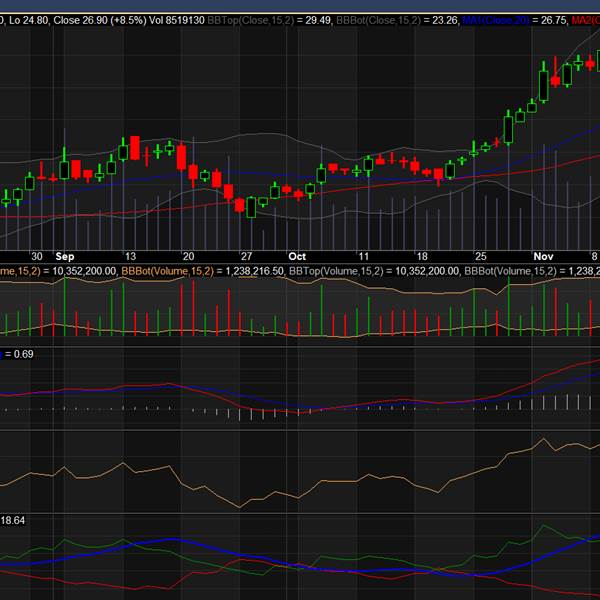The width and height of the screenshot is (600, 600).
Task: Click the 'Nov' month label on date axis
Action: 543,256
